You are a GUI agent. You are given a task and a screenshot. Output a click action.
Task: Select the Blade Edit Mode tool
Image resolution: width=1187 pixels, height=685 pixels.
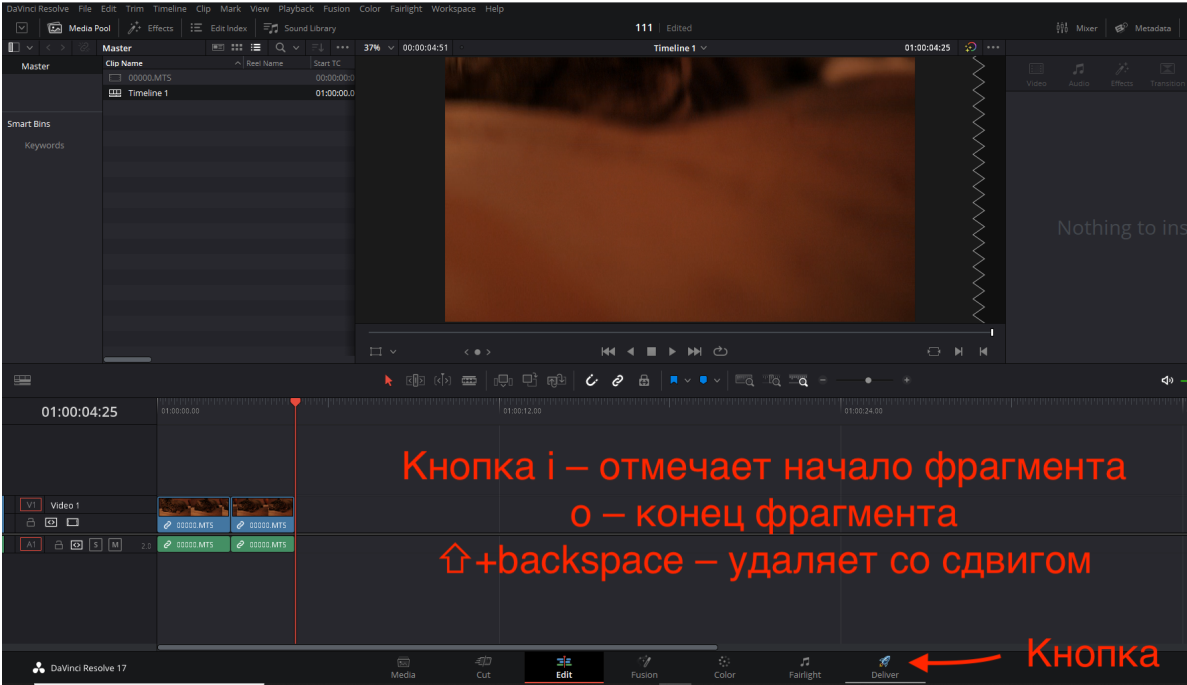click(469, 381)
